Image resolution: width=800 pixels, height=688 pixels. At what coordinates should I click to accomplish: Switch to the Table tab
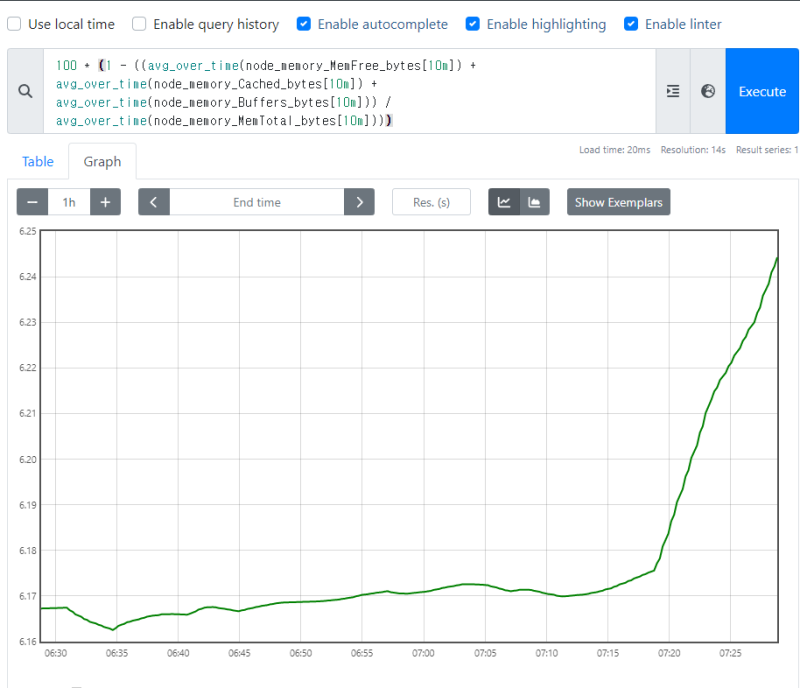tap(38, 161)
